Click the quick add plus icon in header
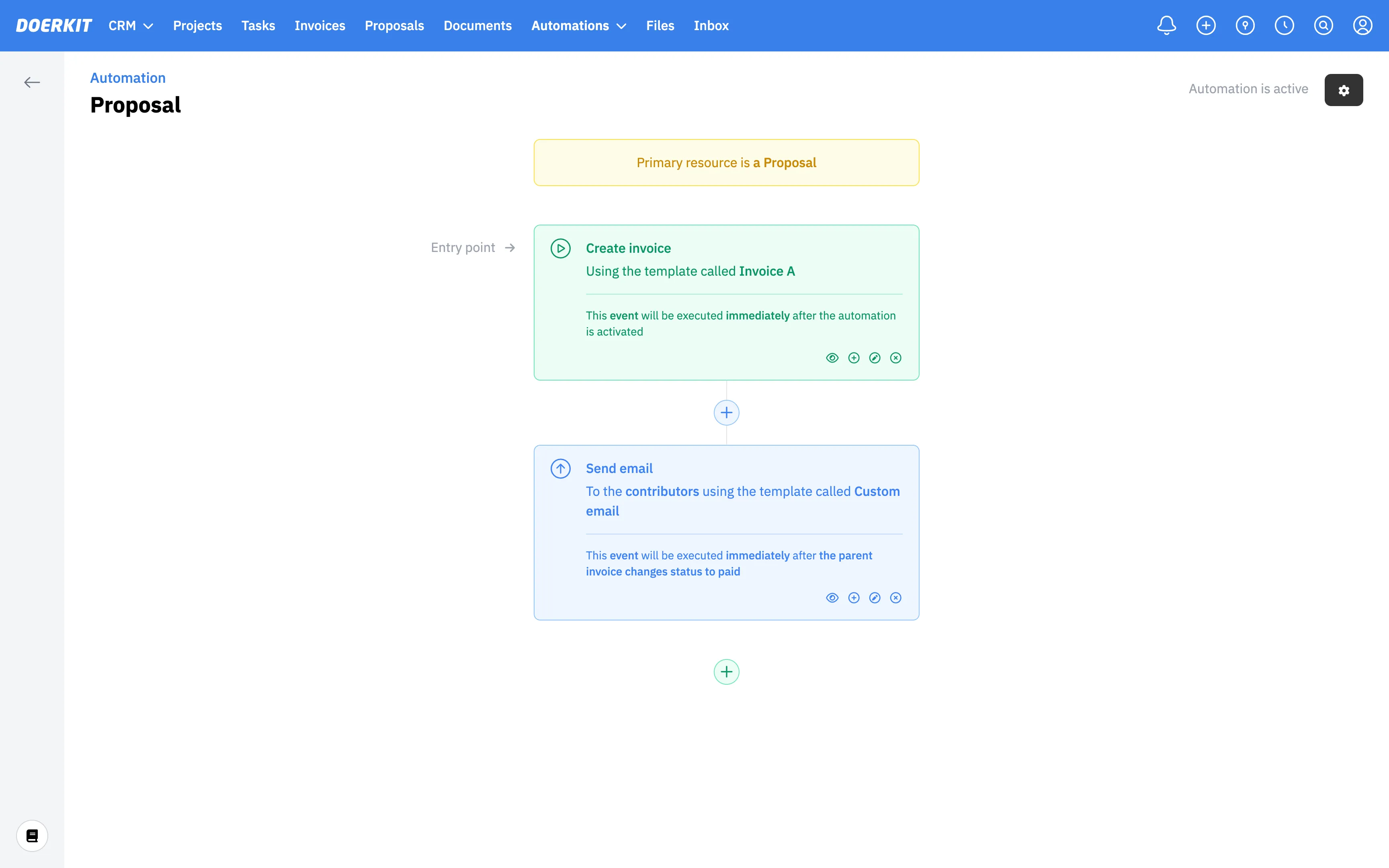The width and height of the screenshot is (1389, 868). click(1206, 25)
